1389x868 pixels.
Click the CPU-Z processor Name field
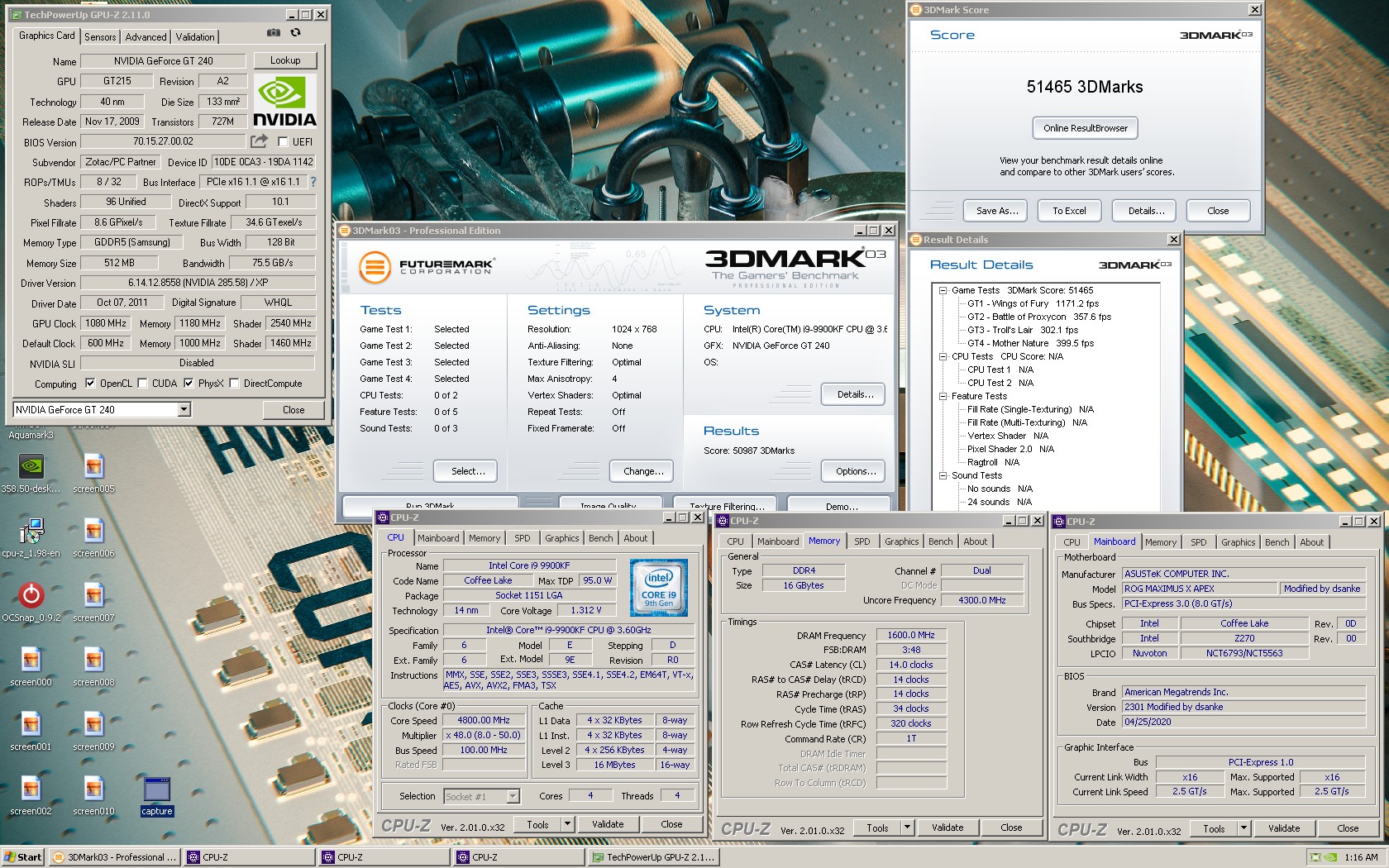[x=529, y=565]
